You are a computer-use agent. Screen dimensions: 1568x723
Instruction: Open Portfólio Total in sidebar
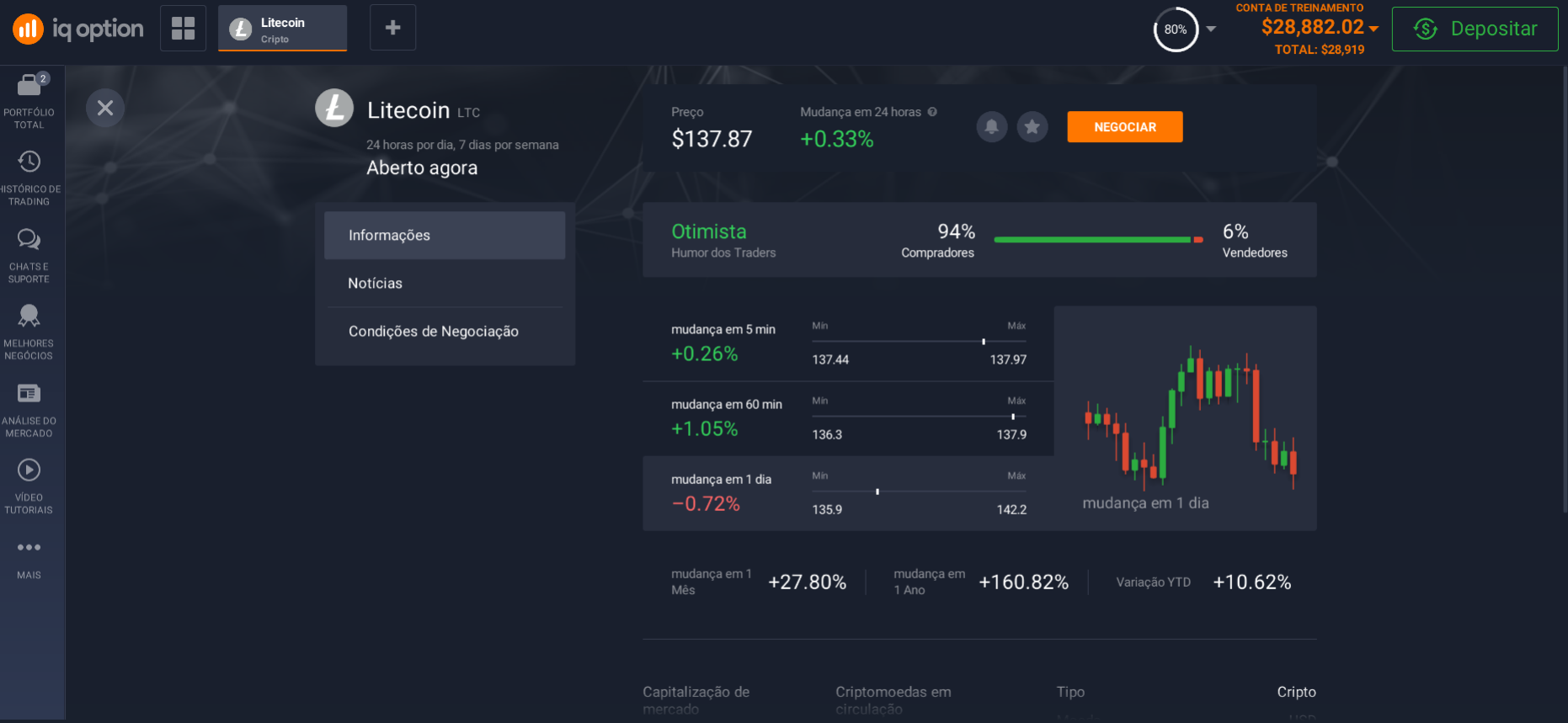click(29, 101)
